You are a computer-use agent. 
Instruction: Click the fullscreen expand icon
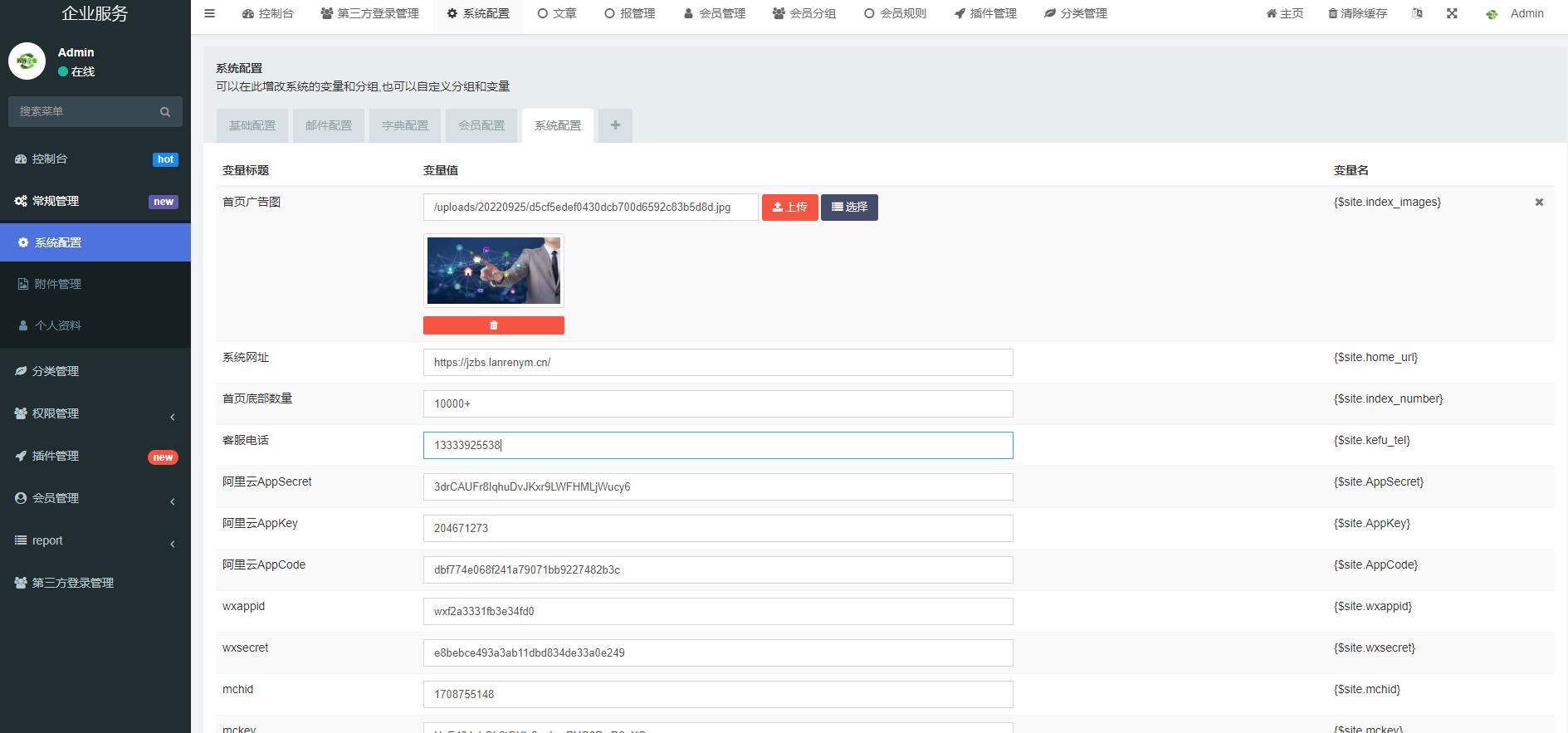pos(1452,13)
